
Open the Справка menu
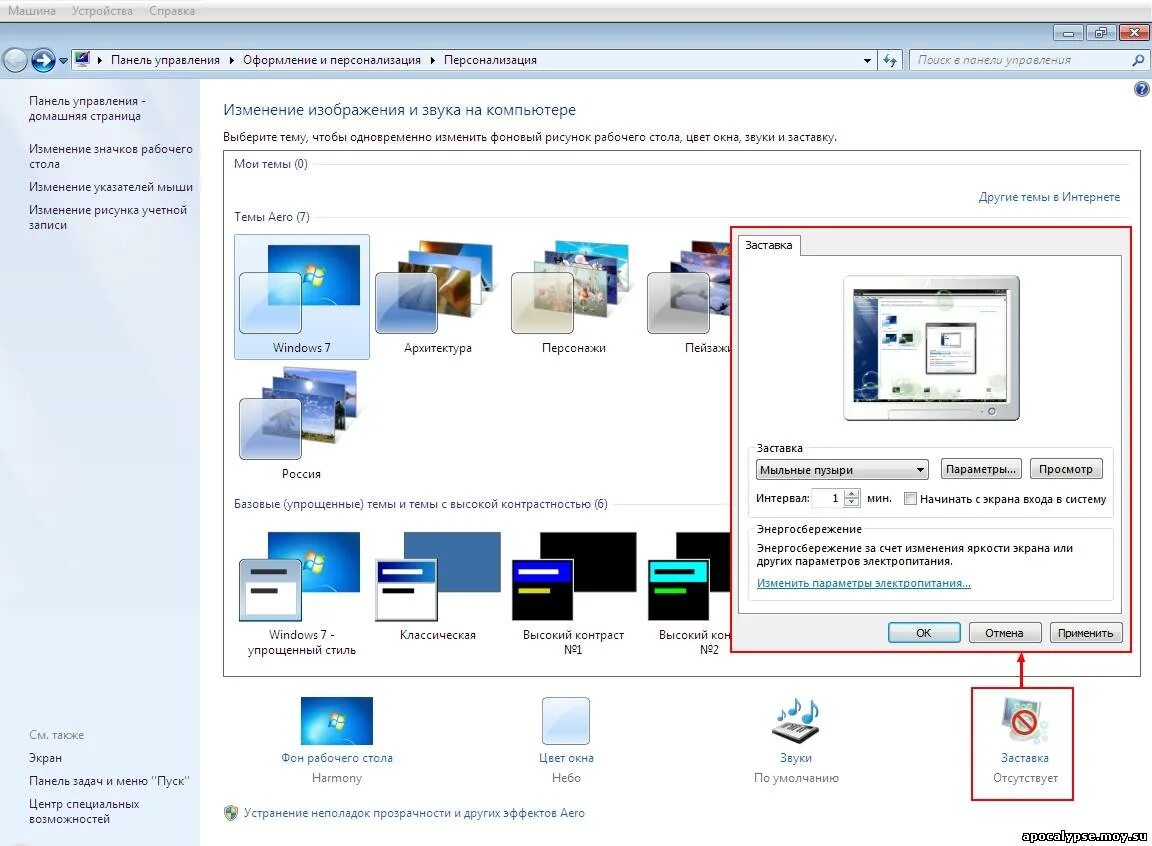tap(172, 11)
